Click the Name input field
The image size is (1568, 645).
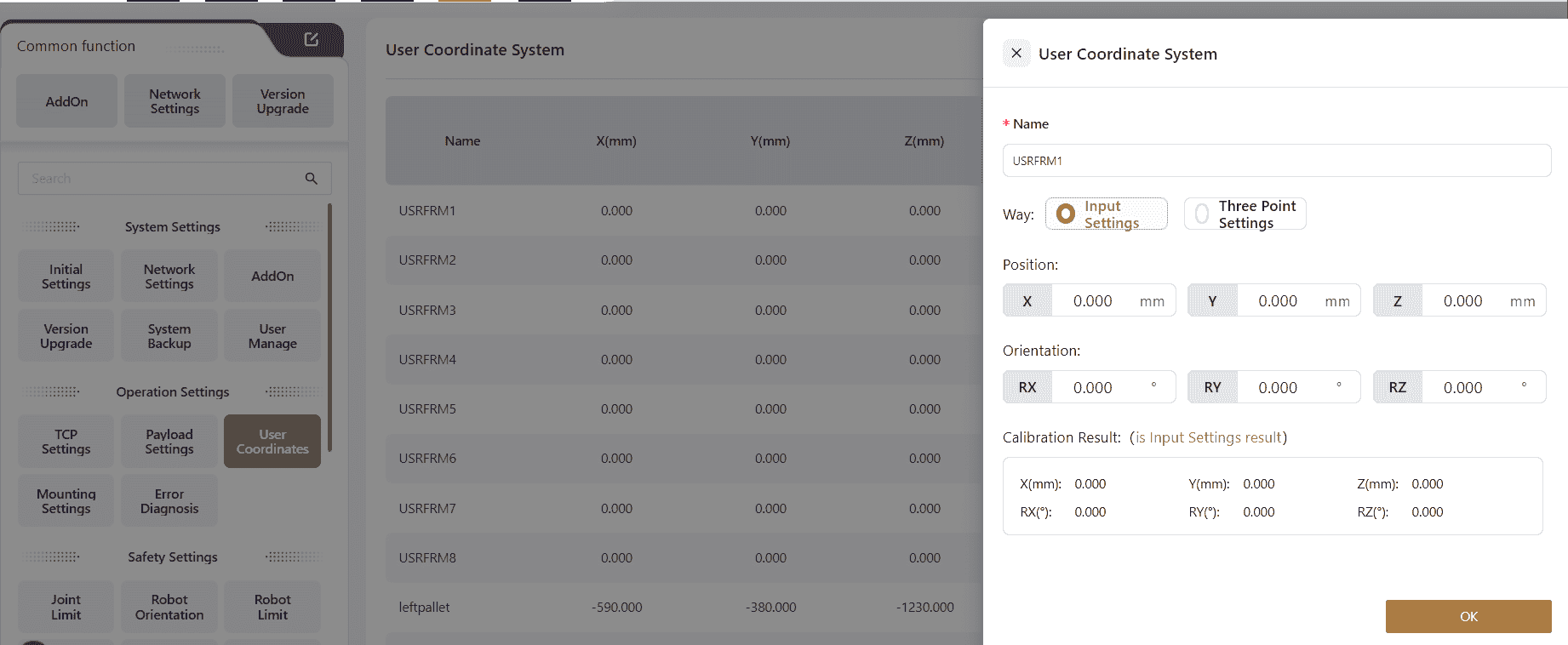pos(1276,161)
